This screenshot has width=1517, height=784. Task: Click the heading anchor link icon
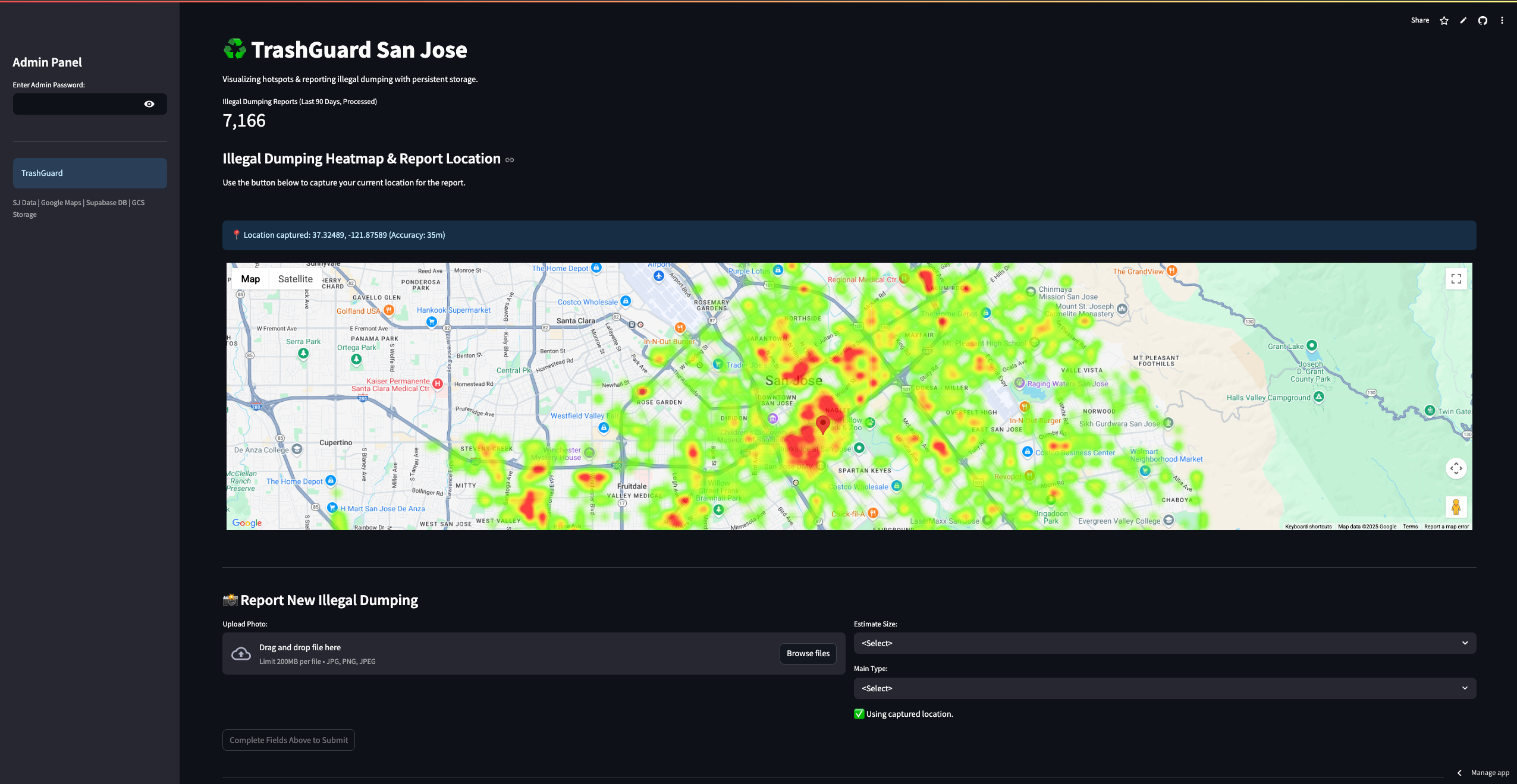click(x=510, y=160)
